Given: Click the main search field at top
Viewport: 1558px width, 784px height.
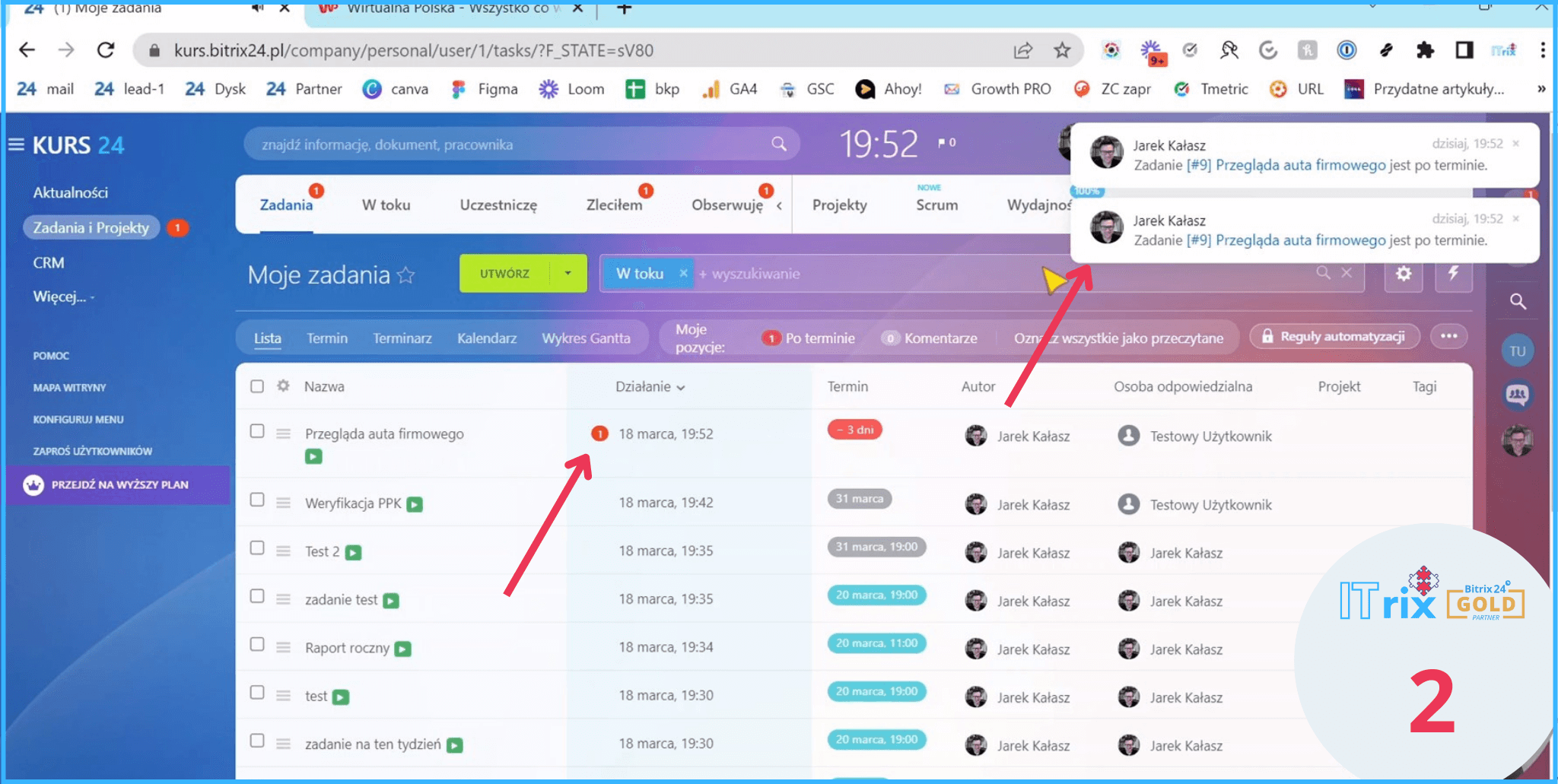Looking at the screenshot, I should 510,144.
